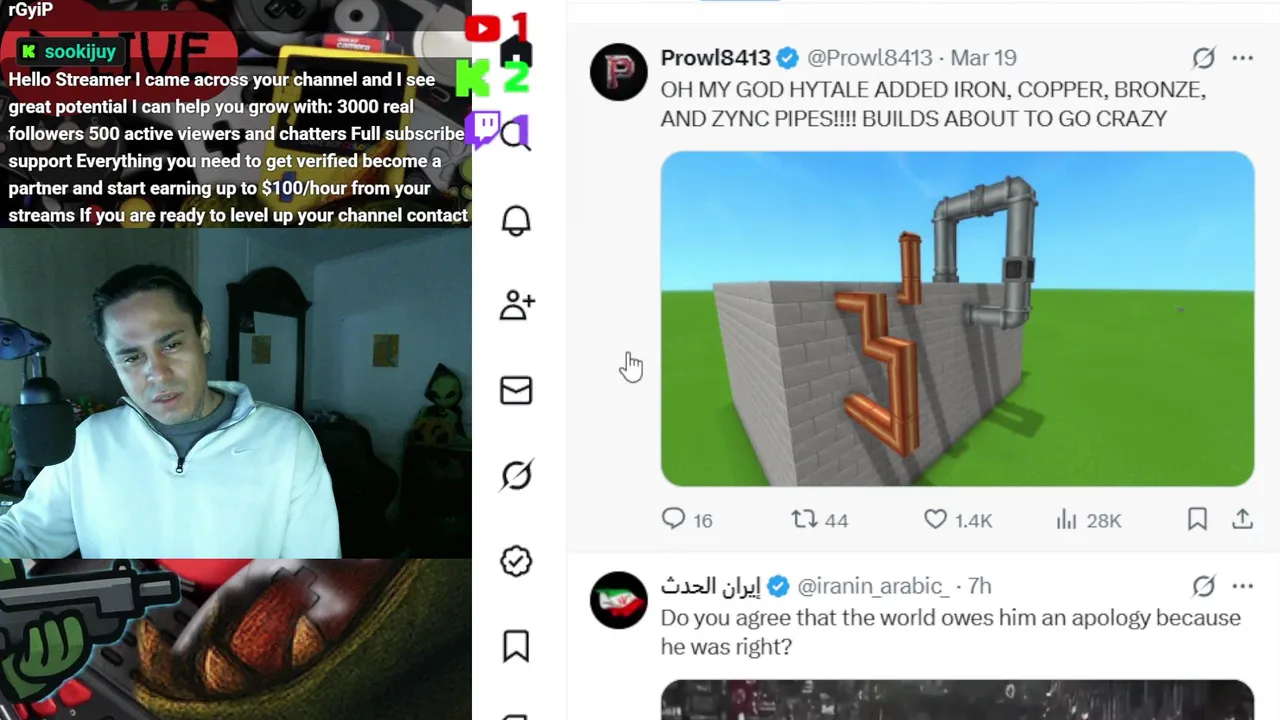
Task: View analytics showing 28K views
Action: (x=1088, y=520)
